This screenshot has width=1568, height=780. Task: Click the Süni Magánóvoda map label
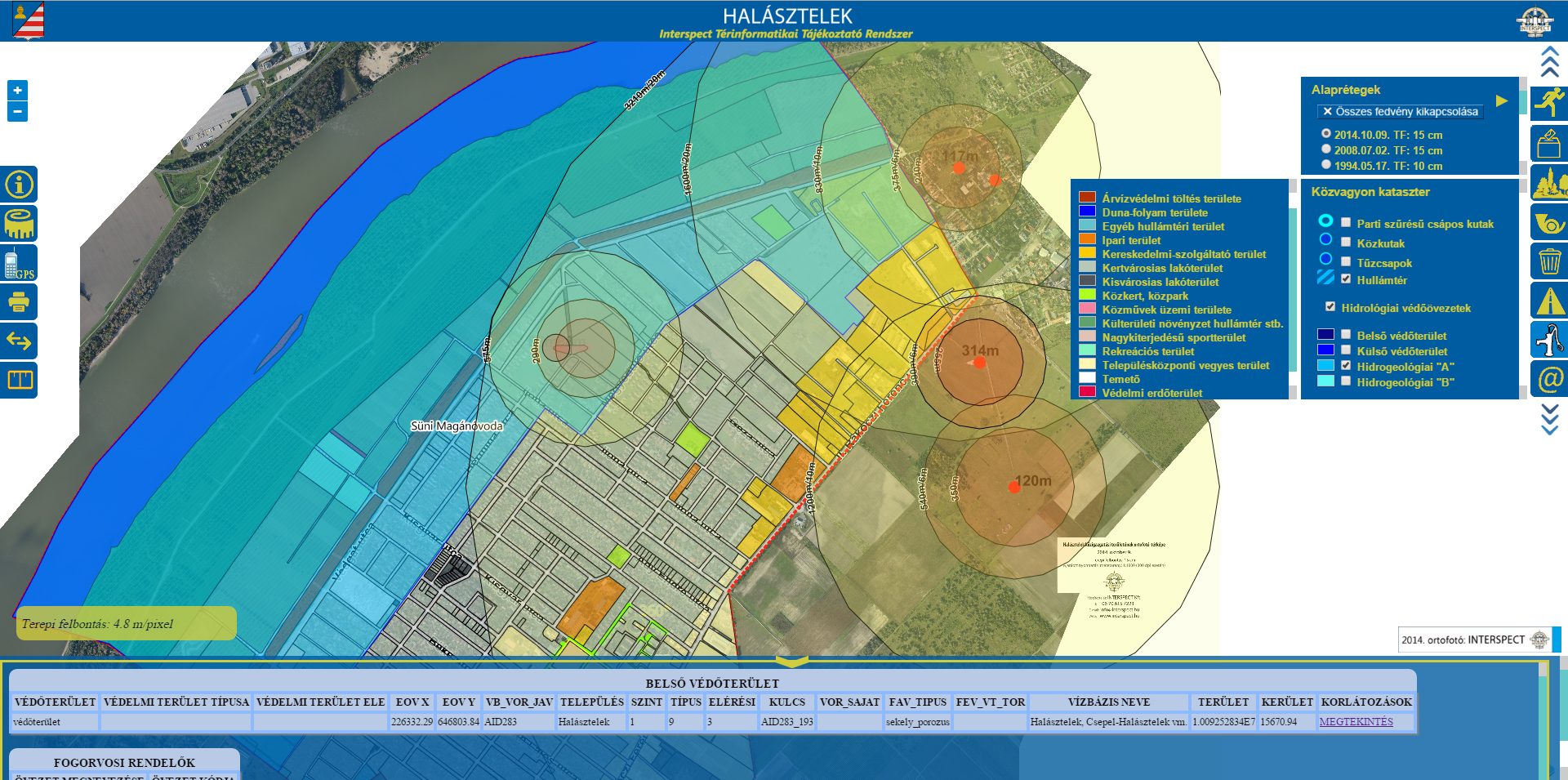click(457, 426)
